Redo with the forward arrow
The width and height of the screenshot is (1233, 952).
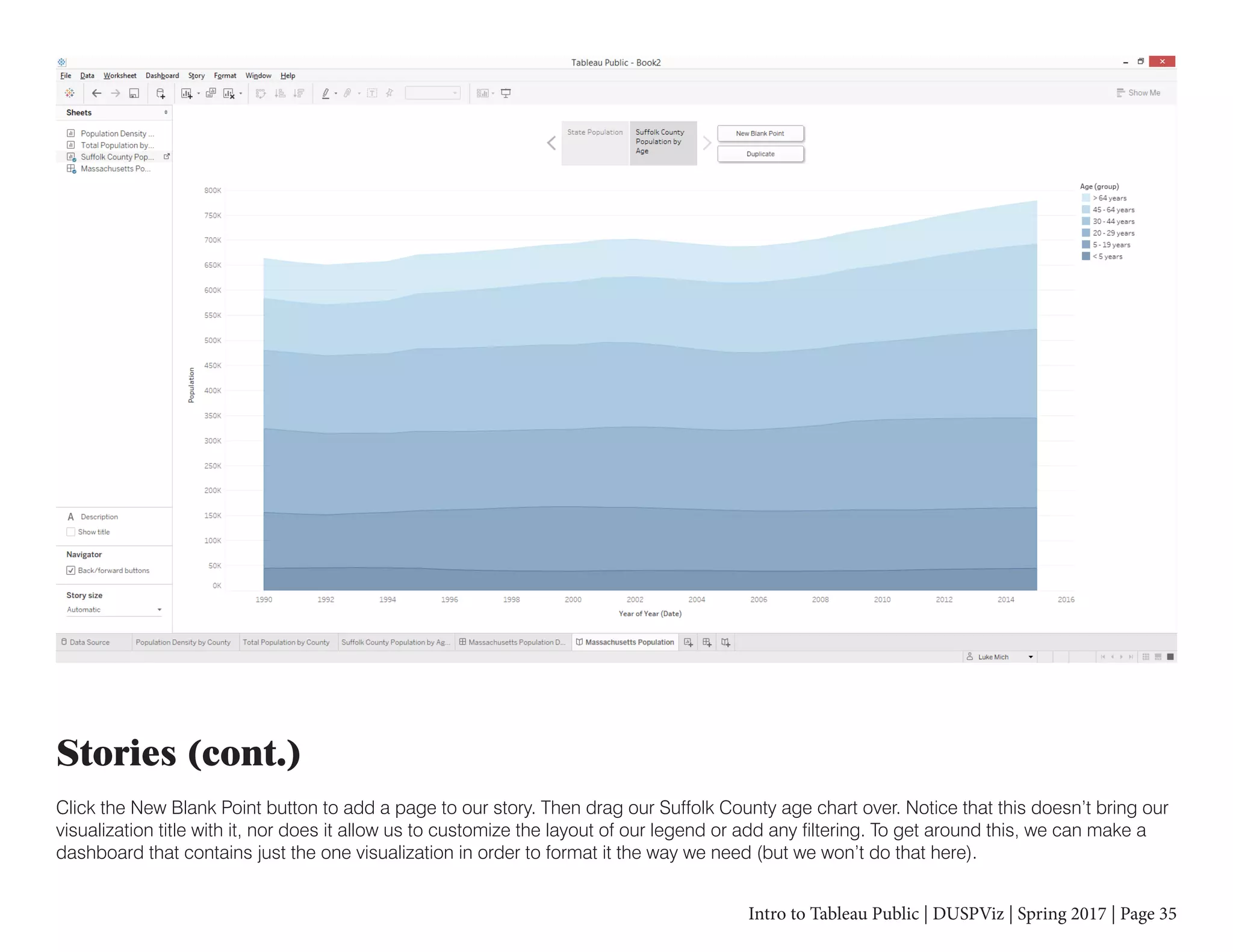pos(116,93)
